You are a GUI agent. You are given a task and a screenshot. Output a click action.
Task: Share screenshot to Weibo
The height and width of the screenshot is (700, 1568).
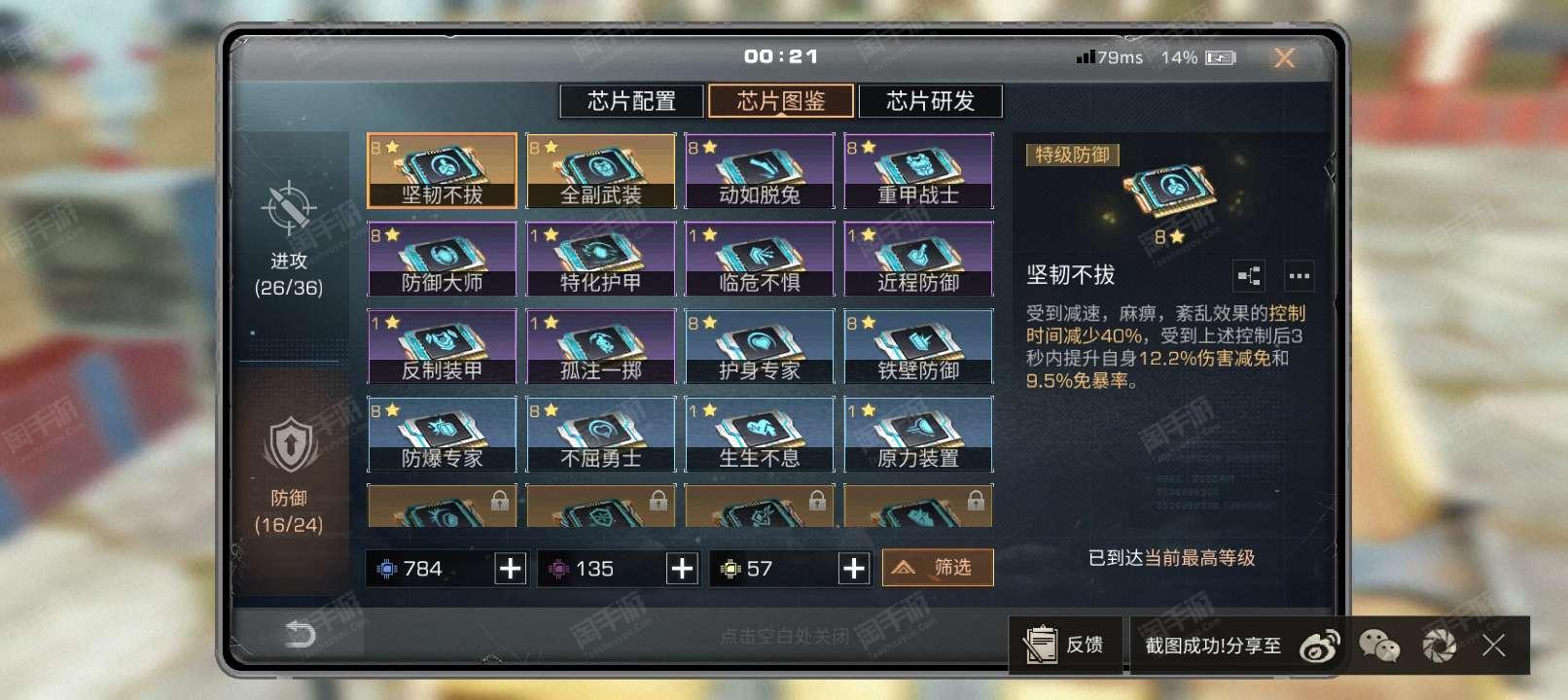1319,646
